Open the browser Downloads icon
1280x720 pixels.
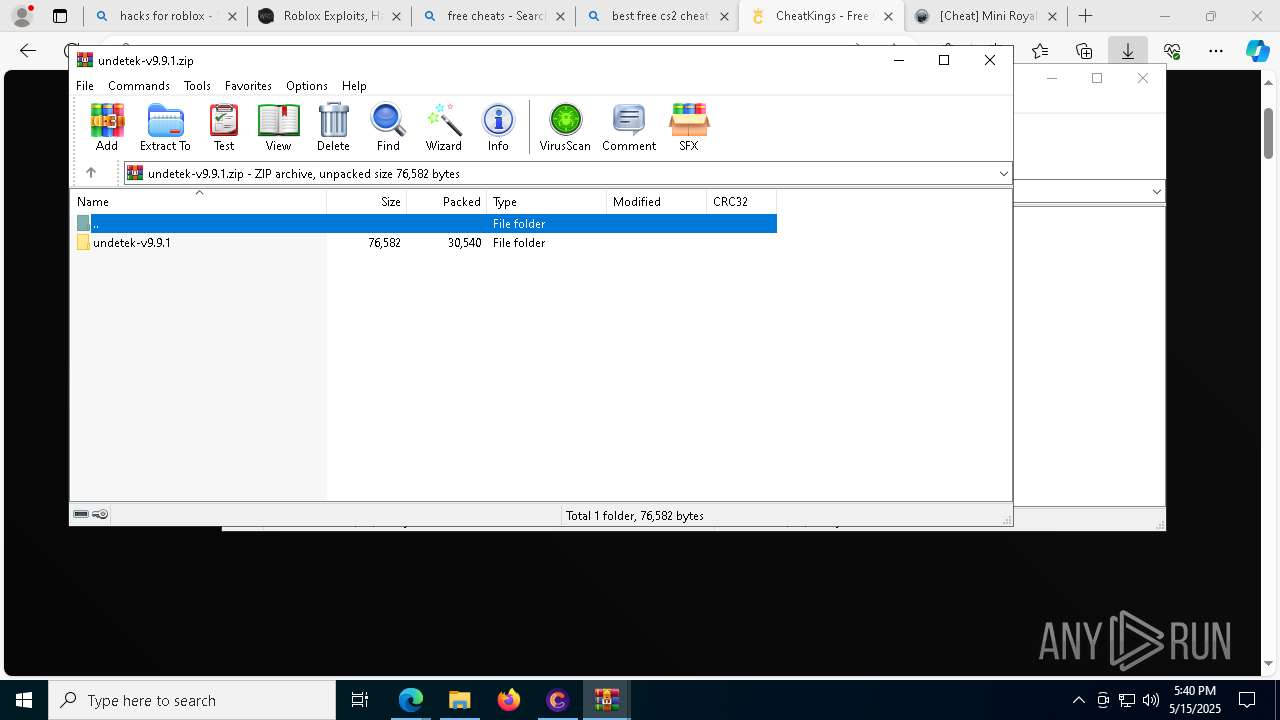click(x=1127, y=51)
